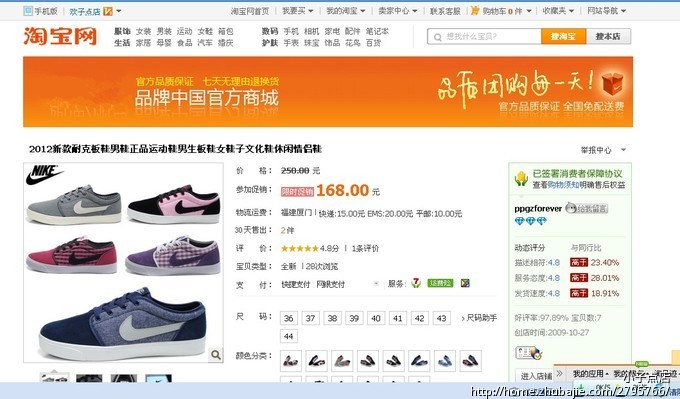Click the 给我留言 Wangwang chat button
Screen dimensions: 680x399
(x=587, y=209)
